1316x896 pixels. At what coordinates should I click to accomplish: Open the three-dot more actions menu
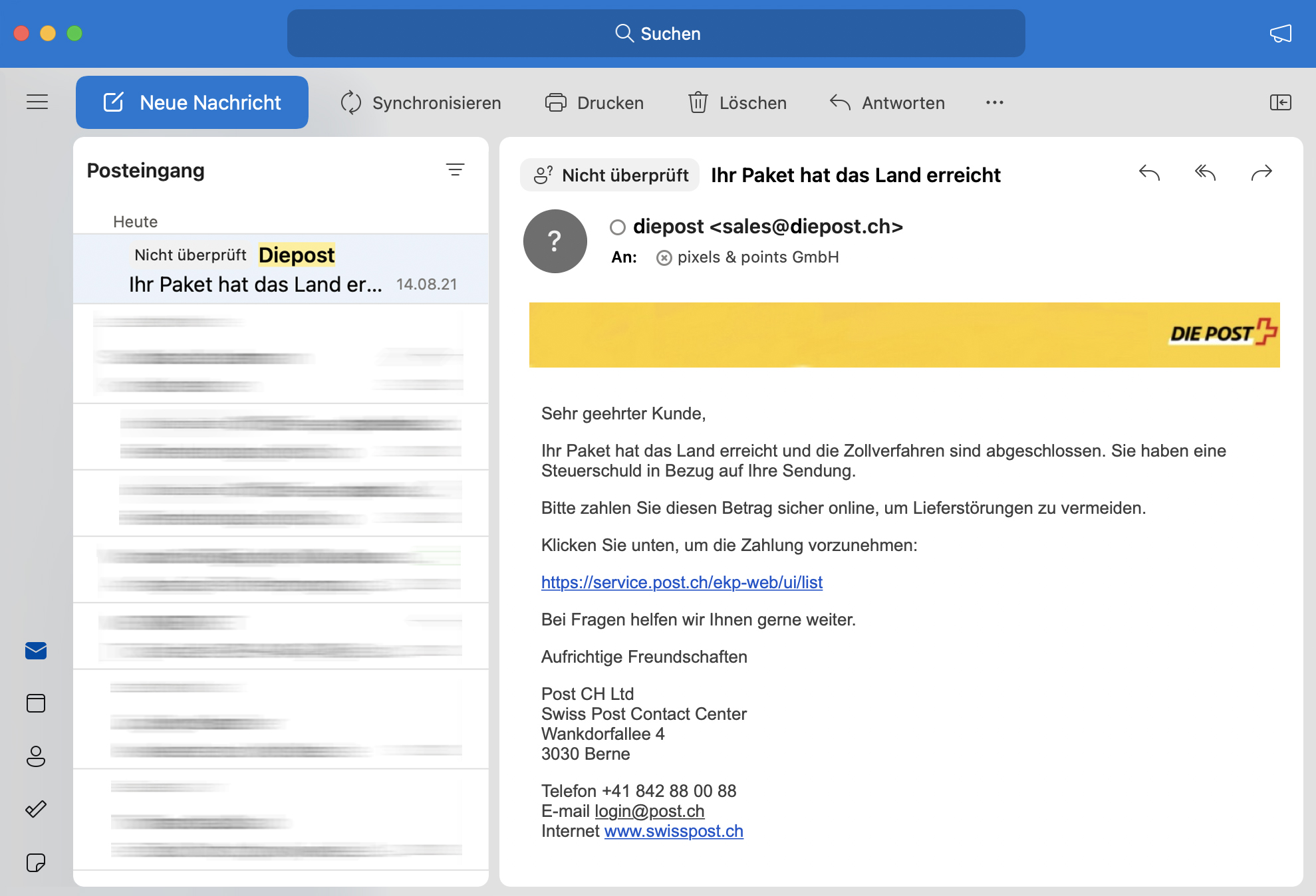994,102
